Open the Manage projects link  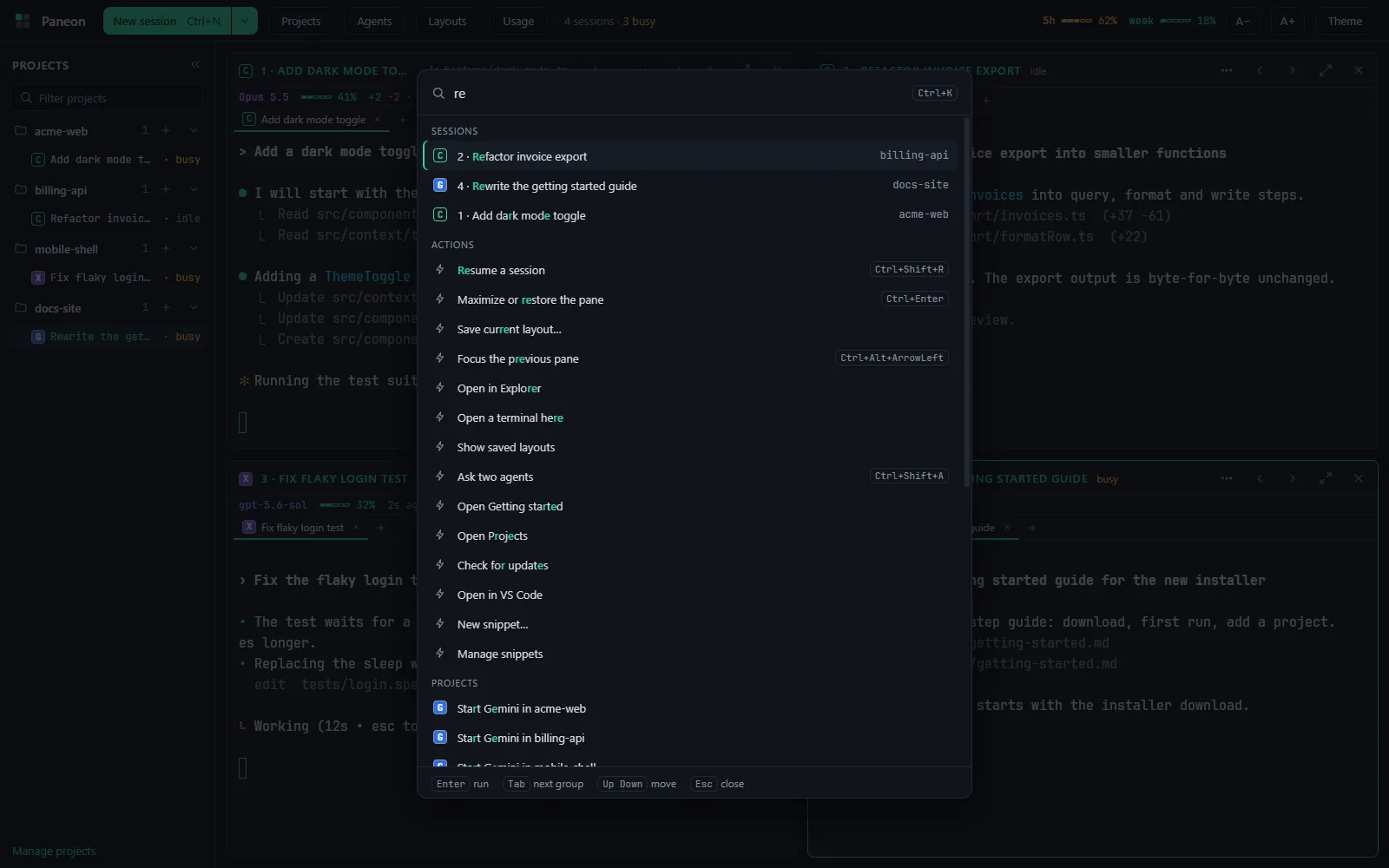[x=54, y=851]
